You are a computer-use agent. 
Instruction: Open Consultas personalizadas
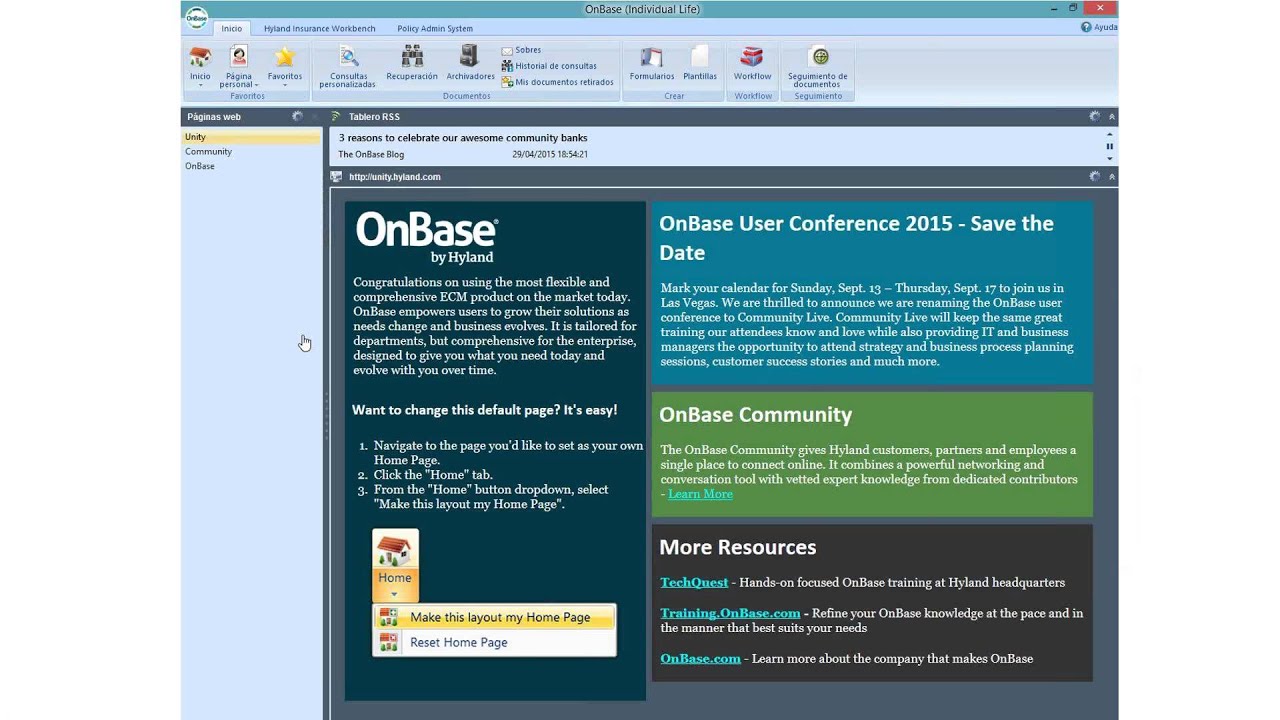[x=348, y=66]
